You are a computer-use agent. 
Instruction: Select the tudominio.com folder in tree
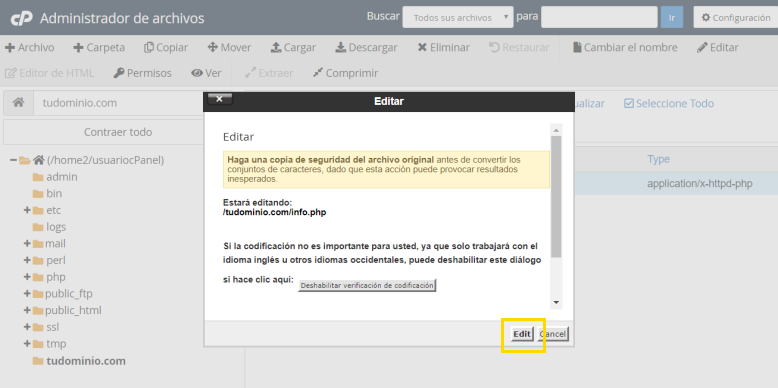(x=79, y=361)
